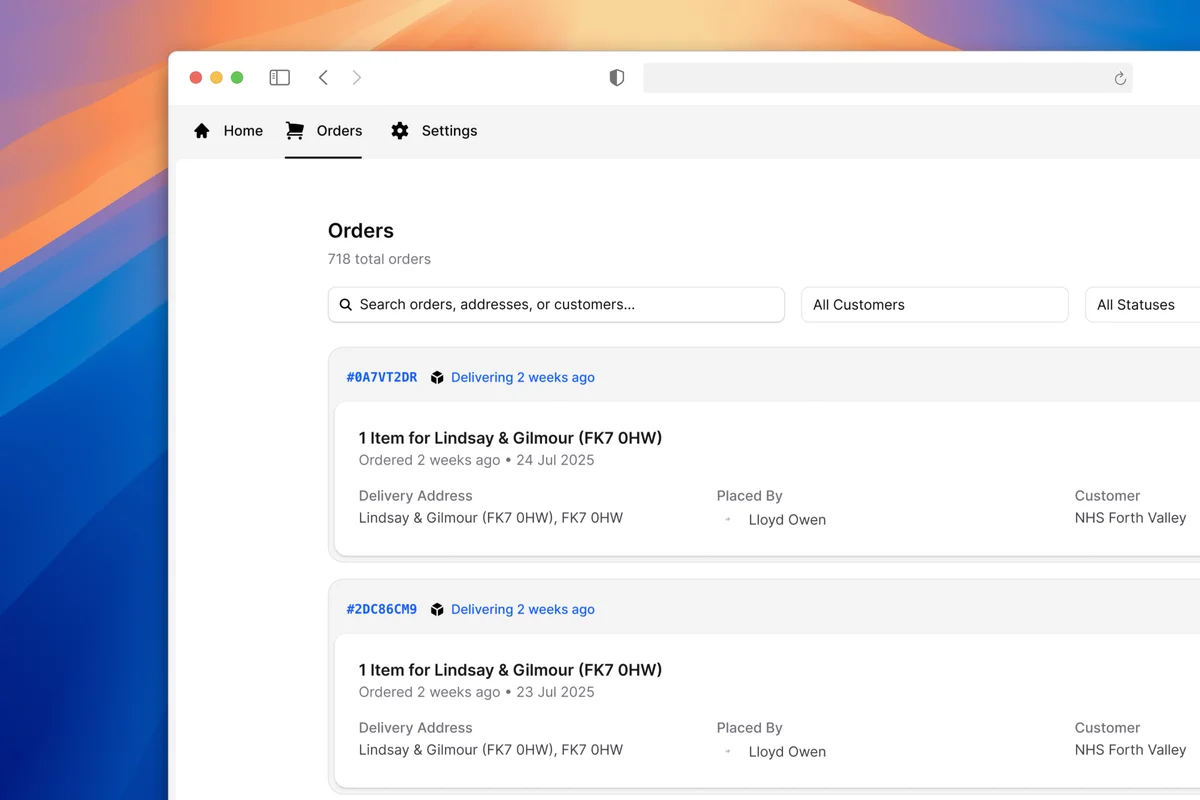Screen dimensions: 1200x800
Task: Toggle the browser sidebar icon
Action: (279, 77)
